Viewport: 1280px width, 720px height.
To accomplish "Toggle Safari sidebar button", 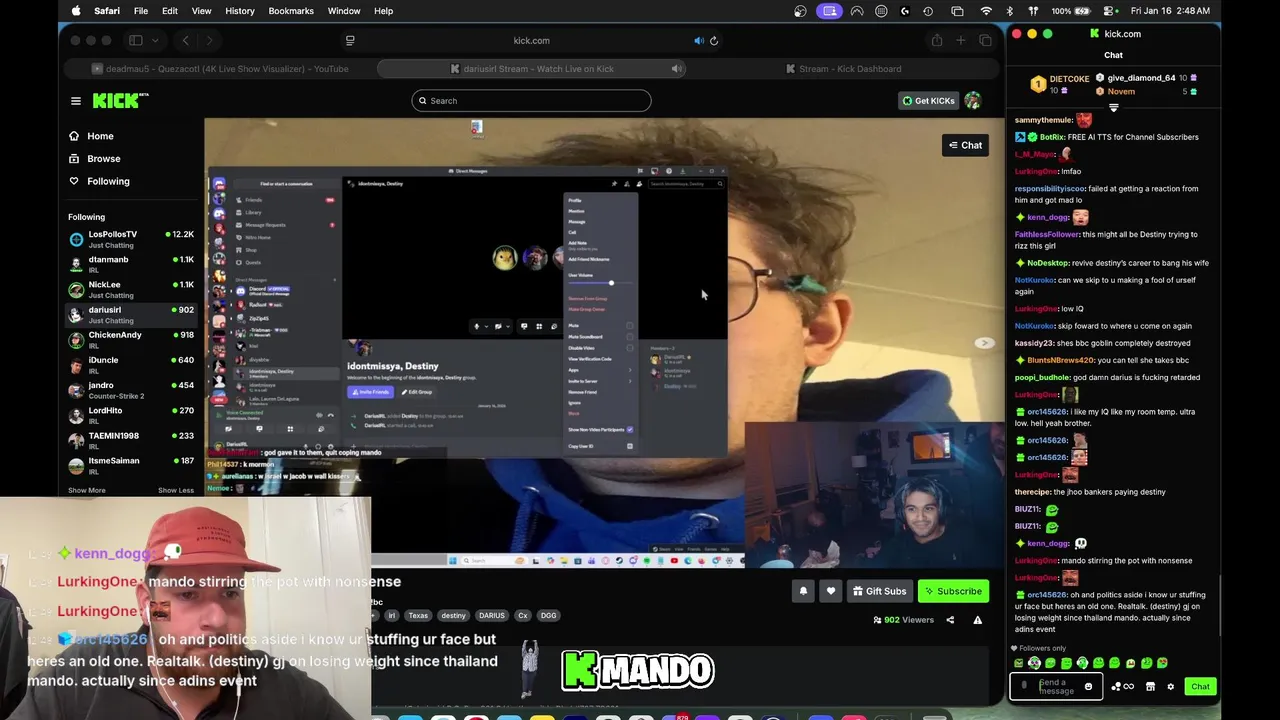I will tap(135, 41).
